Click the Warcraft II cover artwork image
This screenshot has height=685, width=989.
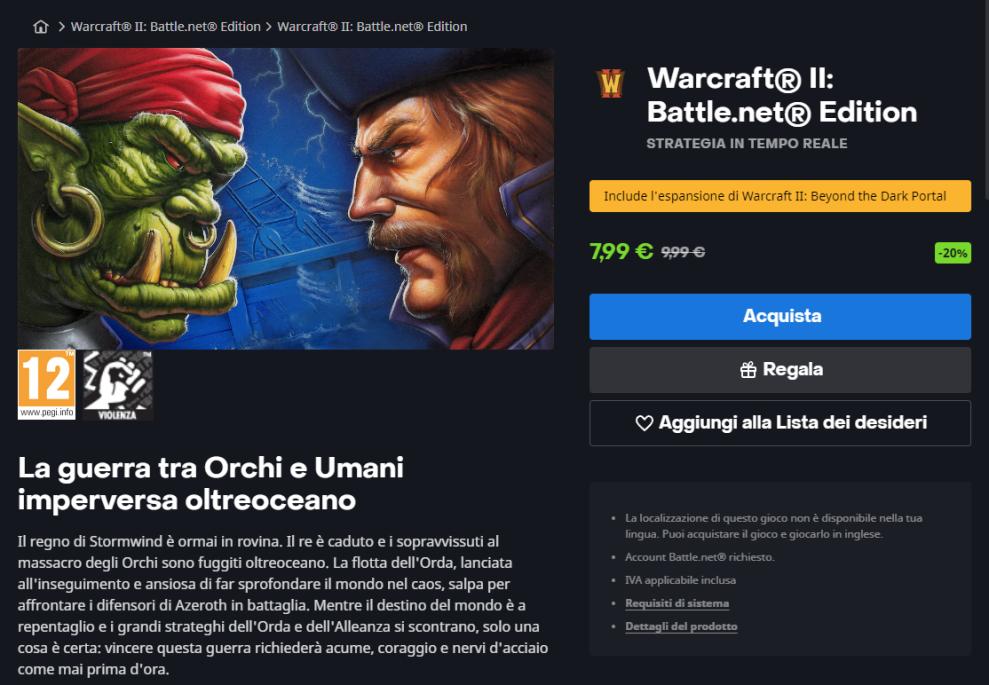coord(286,199)
